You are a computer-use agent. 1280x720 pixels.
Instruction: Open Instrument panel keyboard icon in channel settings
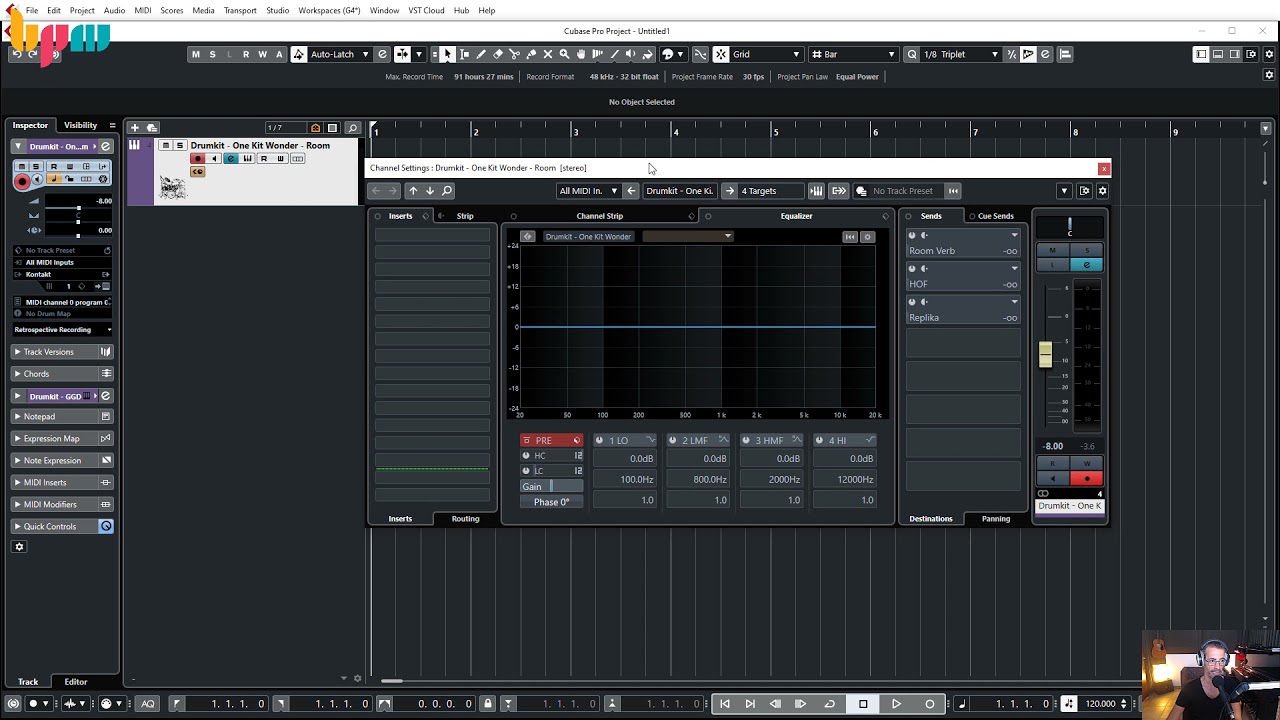pyautogui.click(x=816, y=191)
